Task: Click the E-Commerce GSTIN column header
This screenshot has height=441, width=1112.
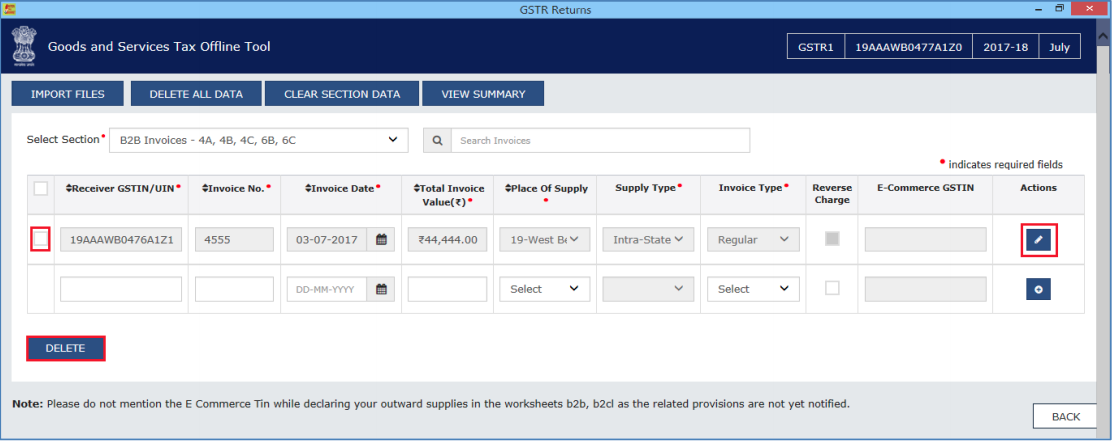Action: 925,188
